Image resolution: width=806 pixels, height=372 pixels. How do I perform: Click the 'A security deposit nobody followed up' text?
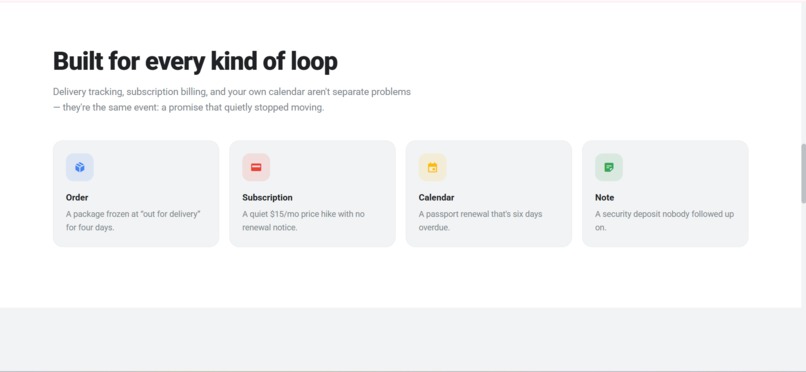[x=664, y=220]
